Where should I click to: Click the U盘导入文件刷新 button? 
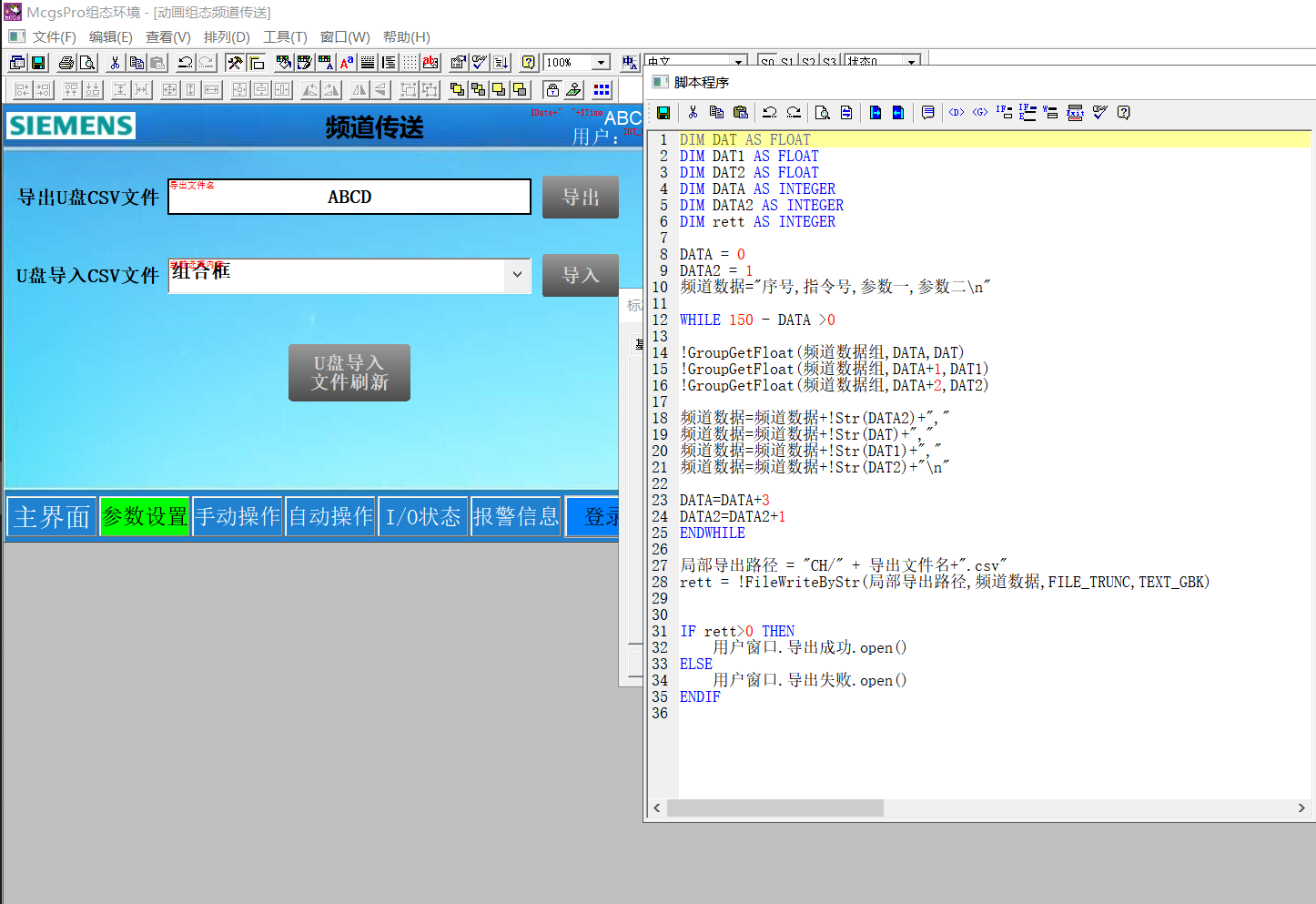pyautogui.click(x=349, y=373)
